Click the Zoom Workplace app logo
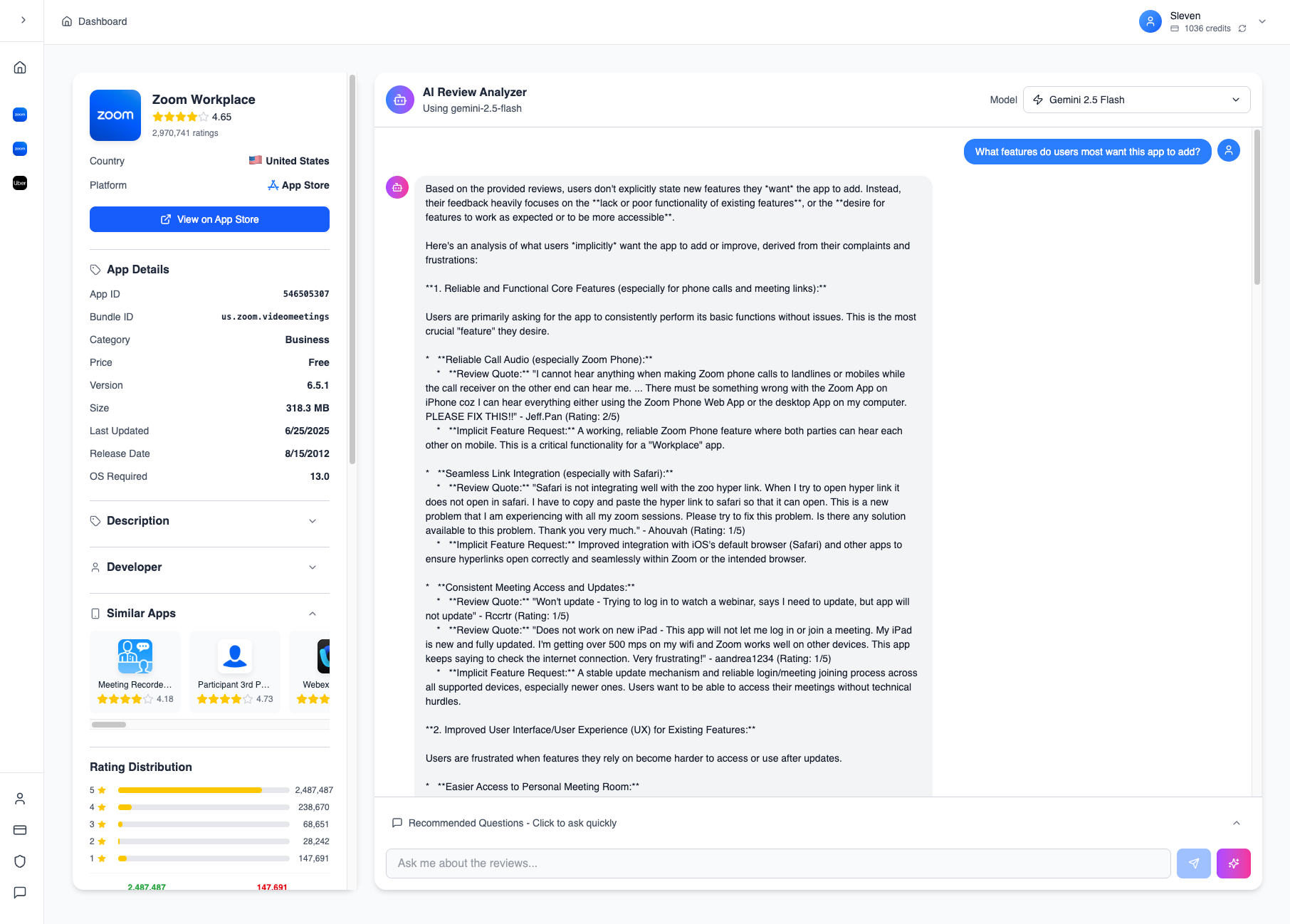 point(115,115)
